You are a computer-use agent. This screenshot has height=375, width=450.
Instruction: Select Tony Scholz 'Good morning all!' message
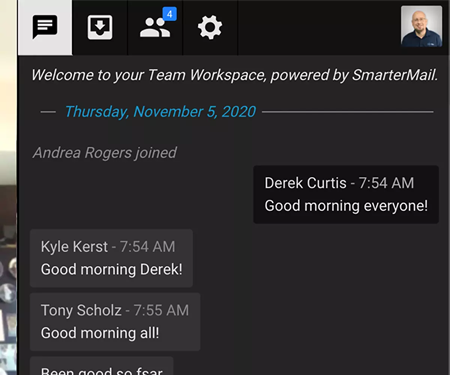pyautogui.click(x=115, y=322)
